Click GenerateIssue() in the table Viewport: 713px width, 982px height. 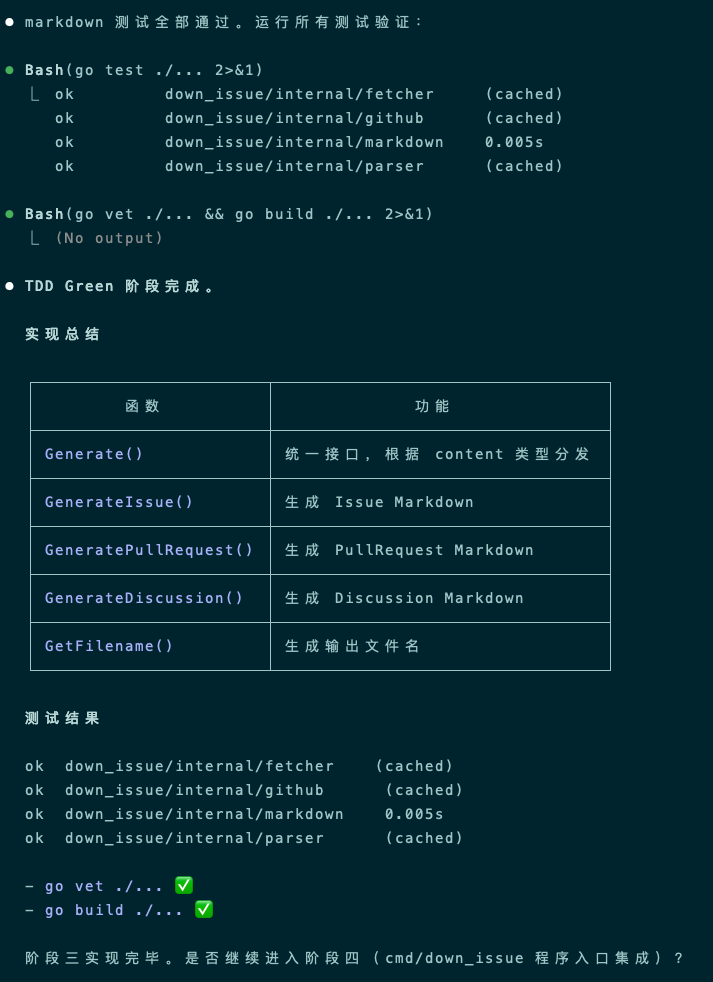[119, 502]
